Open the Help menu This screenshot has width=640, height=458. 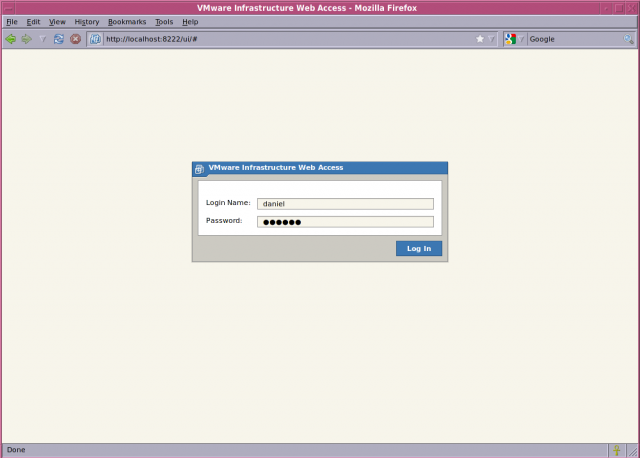coord(190,22)
